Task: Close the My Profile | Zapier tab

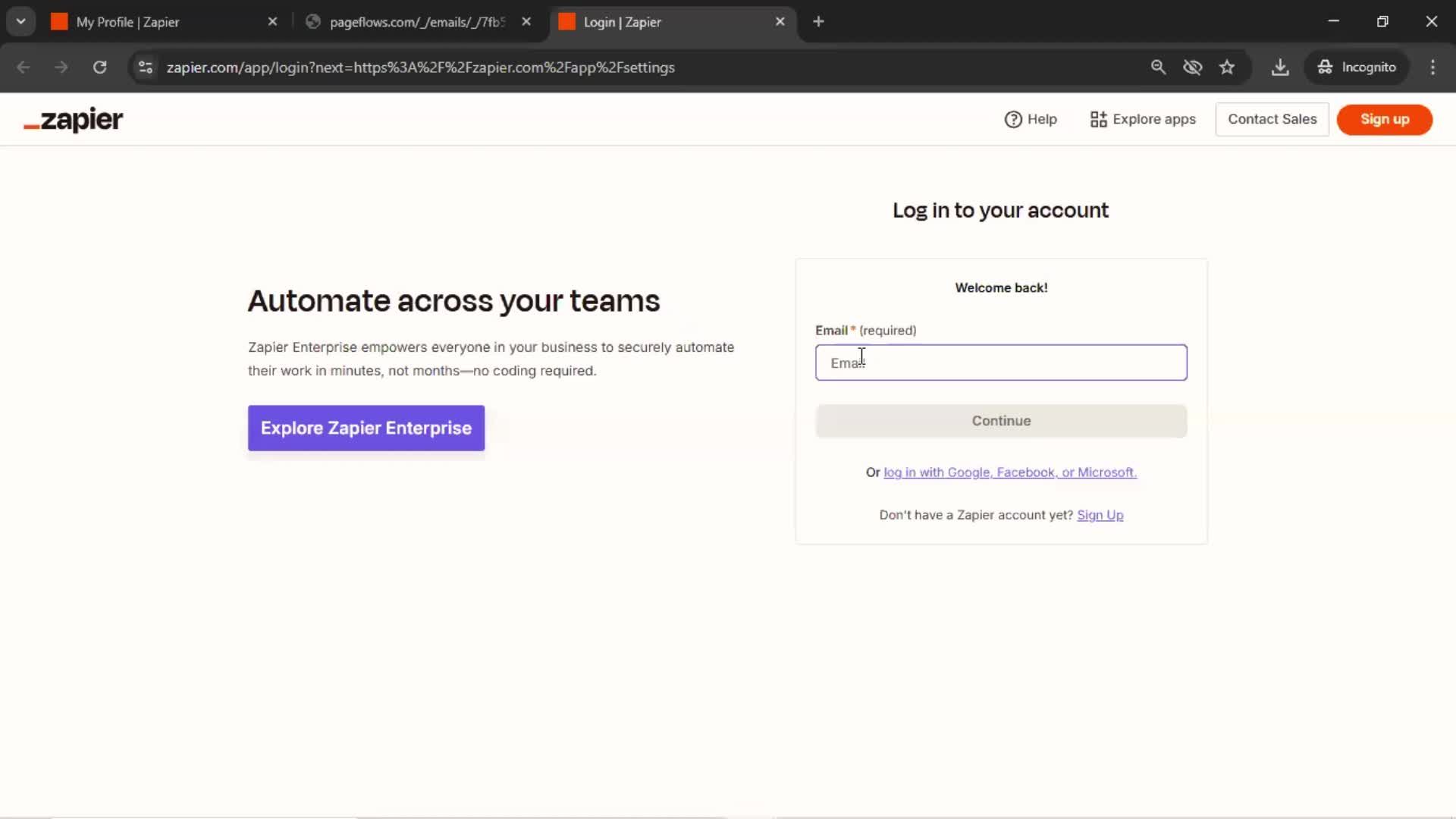Action: click(273, 22)
